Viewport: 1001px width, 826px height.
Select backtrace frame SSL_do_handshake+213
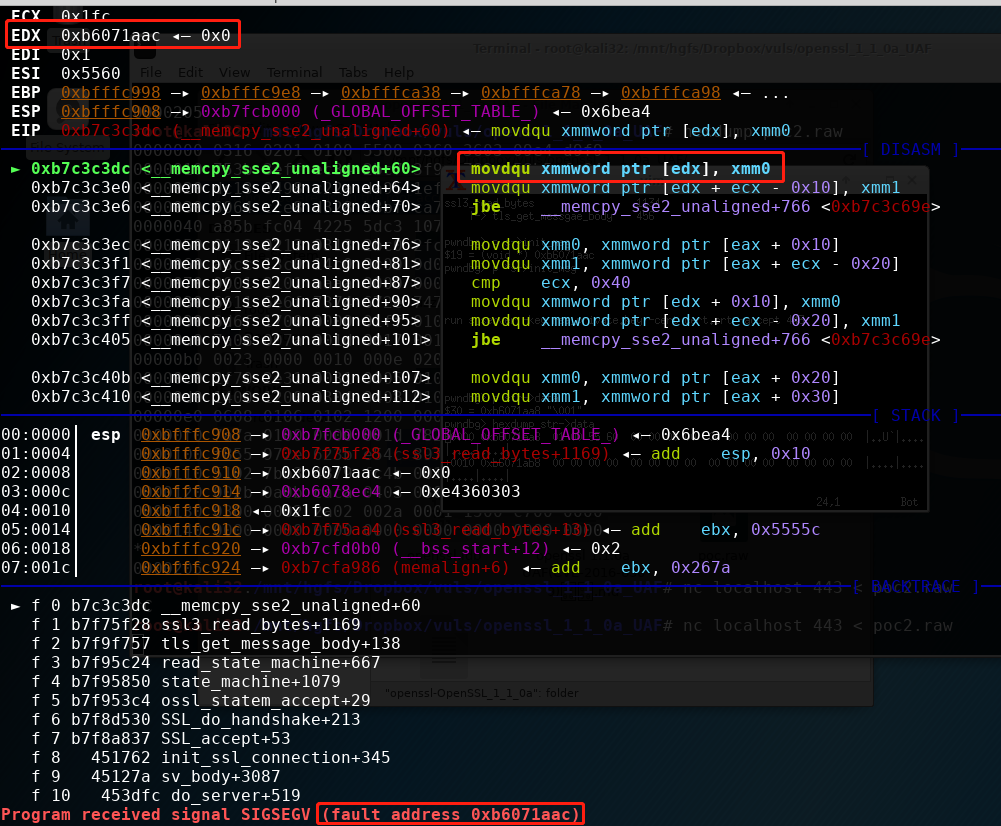point(196,719)
